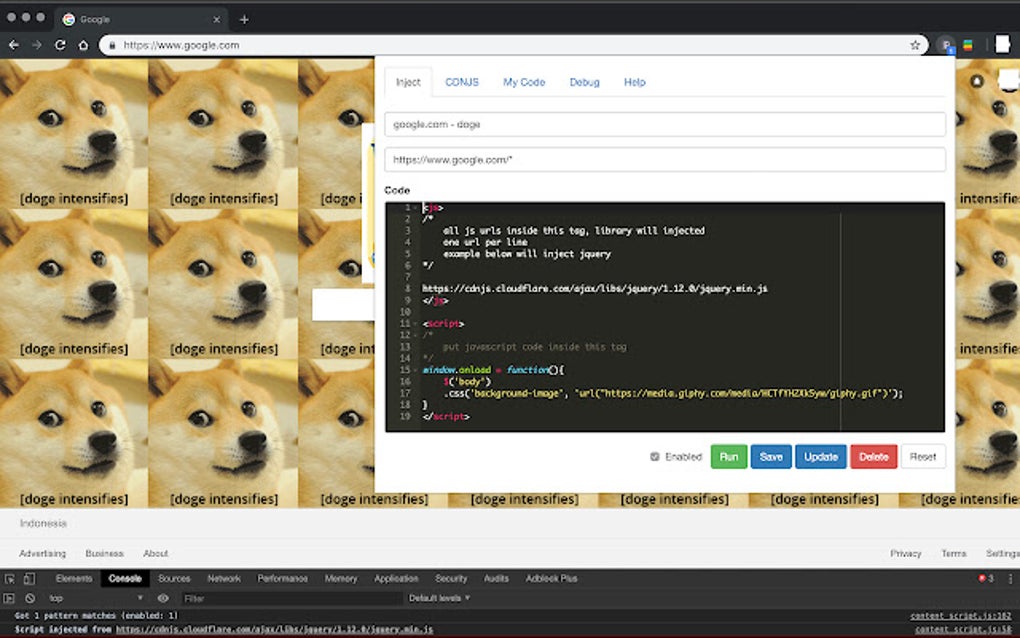Open content_script.js source link for pattern matches
Viewport: 1020px width, 638px height.
tap(961, 615)
